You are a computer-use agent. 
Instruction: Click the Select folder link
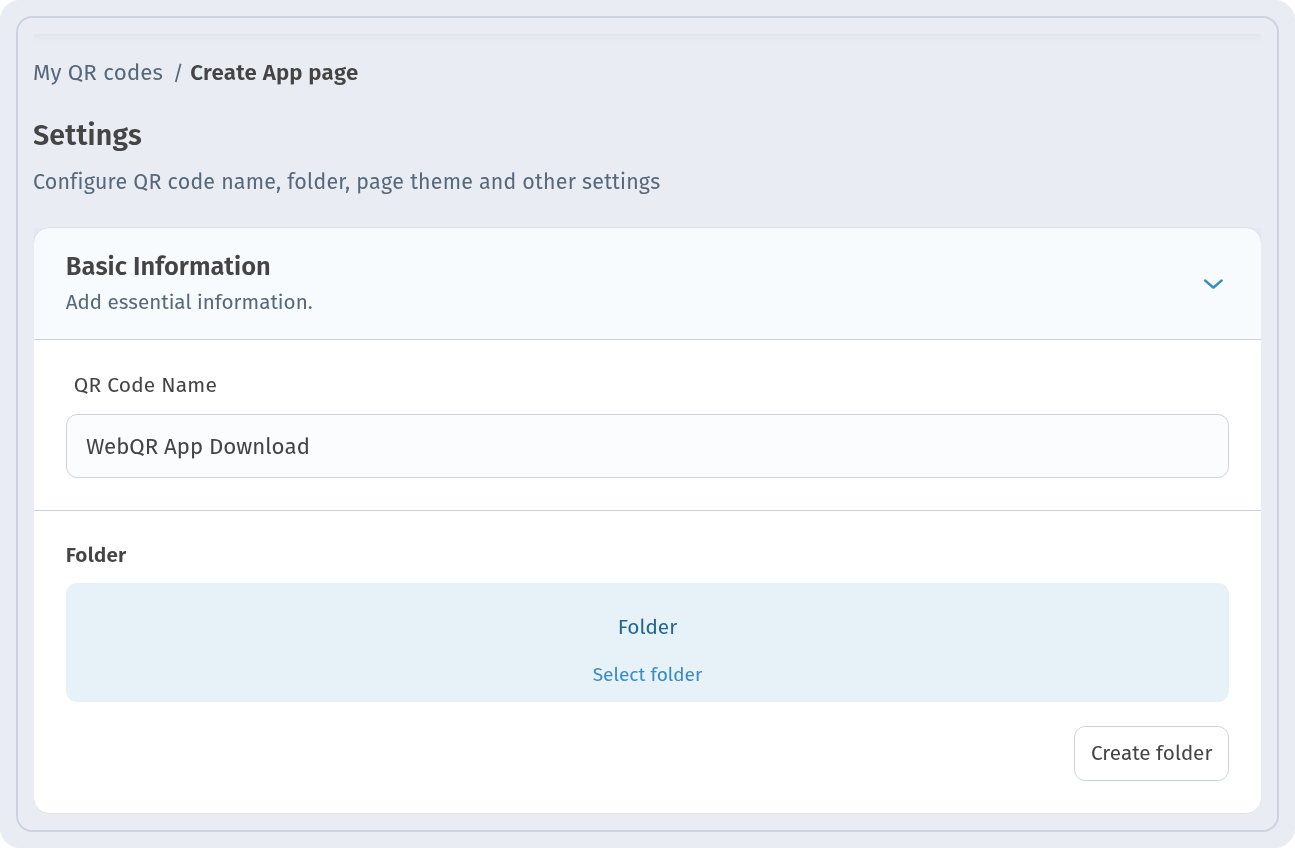point(647,675)
